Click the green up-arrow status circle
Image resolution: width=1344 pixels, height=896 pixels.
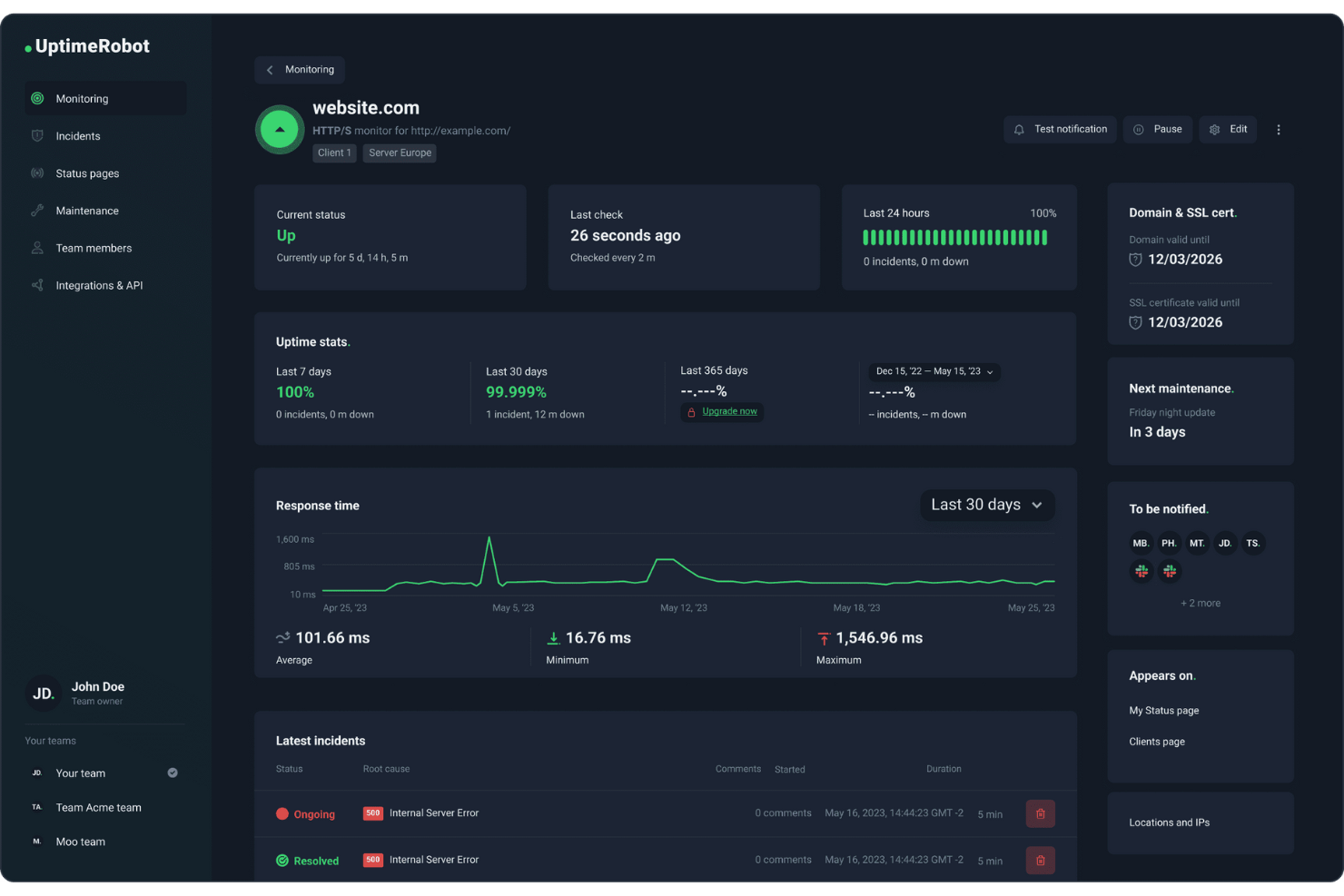pos(279,129)
